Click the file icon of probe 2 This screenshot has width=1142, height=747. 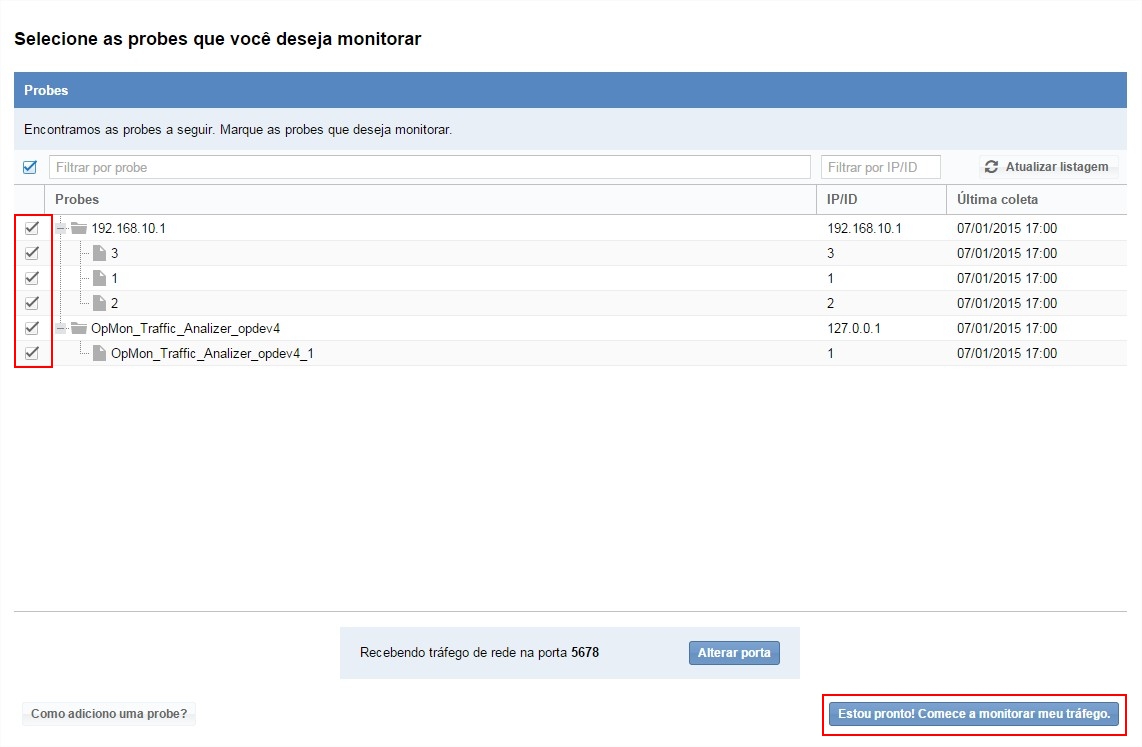pos(99,303)
